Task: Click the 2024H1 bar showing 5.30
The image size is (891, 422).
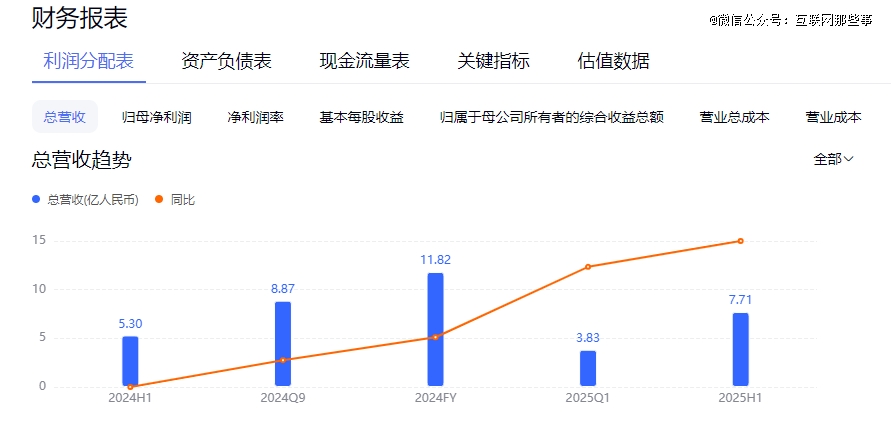Action: tap(130, 360)
